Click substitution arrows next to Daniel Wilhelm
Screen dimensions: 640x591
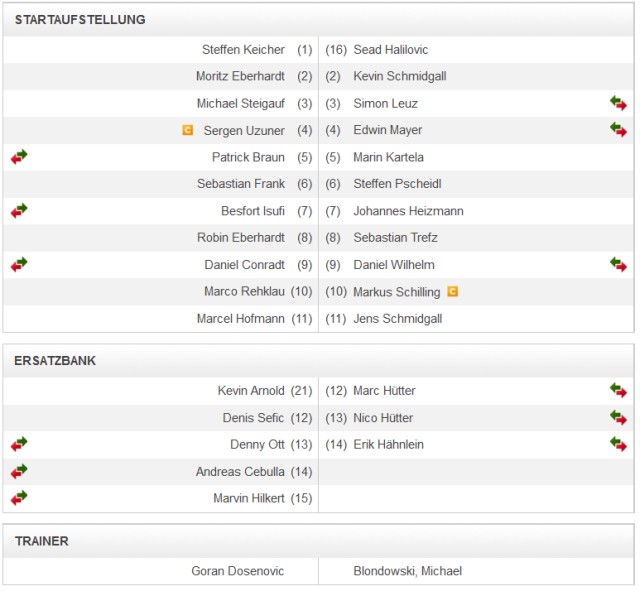(x=619, y=264)
